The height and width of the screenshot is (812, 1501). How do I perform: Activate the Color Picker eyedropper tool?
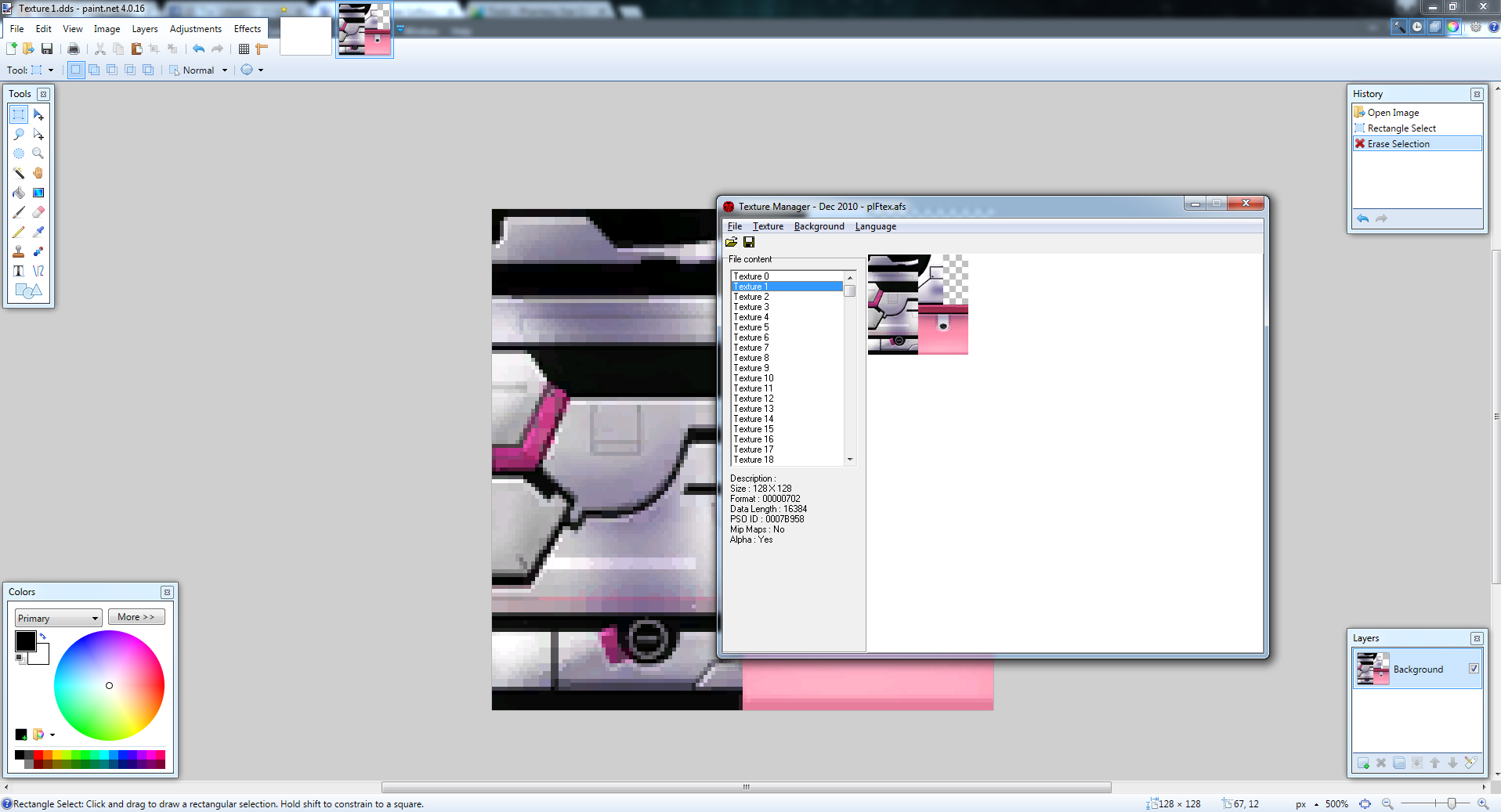[x=38, y=232]
